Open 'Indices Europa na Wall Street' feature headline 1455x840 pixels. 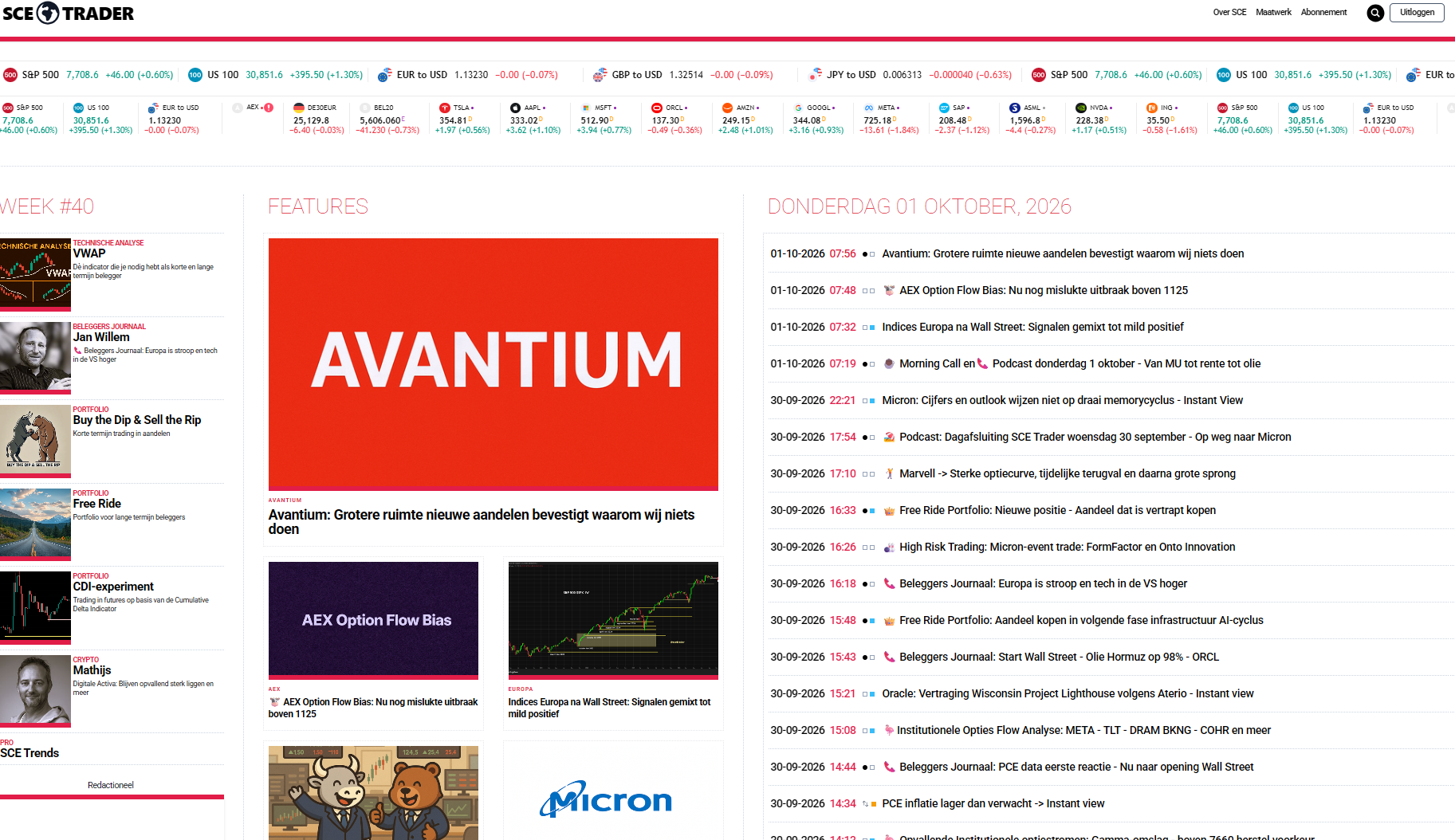click(610, 708)
